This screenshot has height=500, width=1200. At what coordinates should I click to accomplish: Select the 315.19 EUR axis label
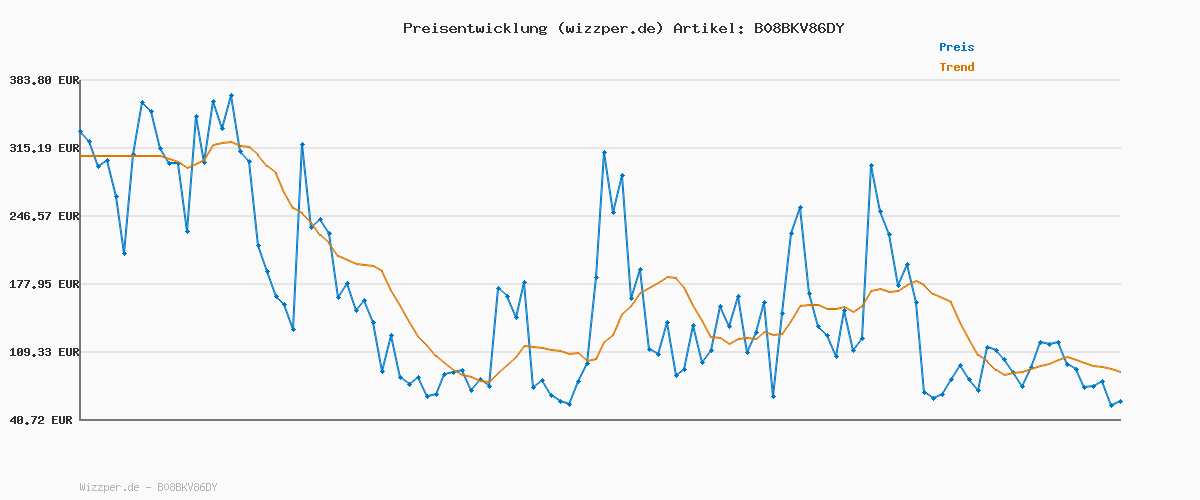pyautogui.click(x=43, y=148)
